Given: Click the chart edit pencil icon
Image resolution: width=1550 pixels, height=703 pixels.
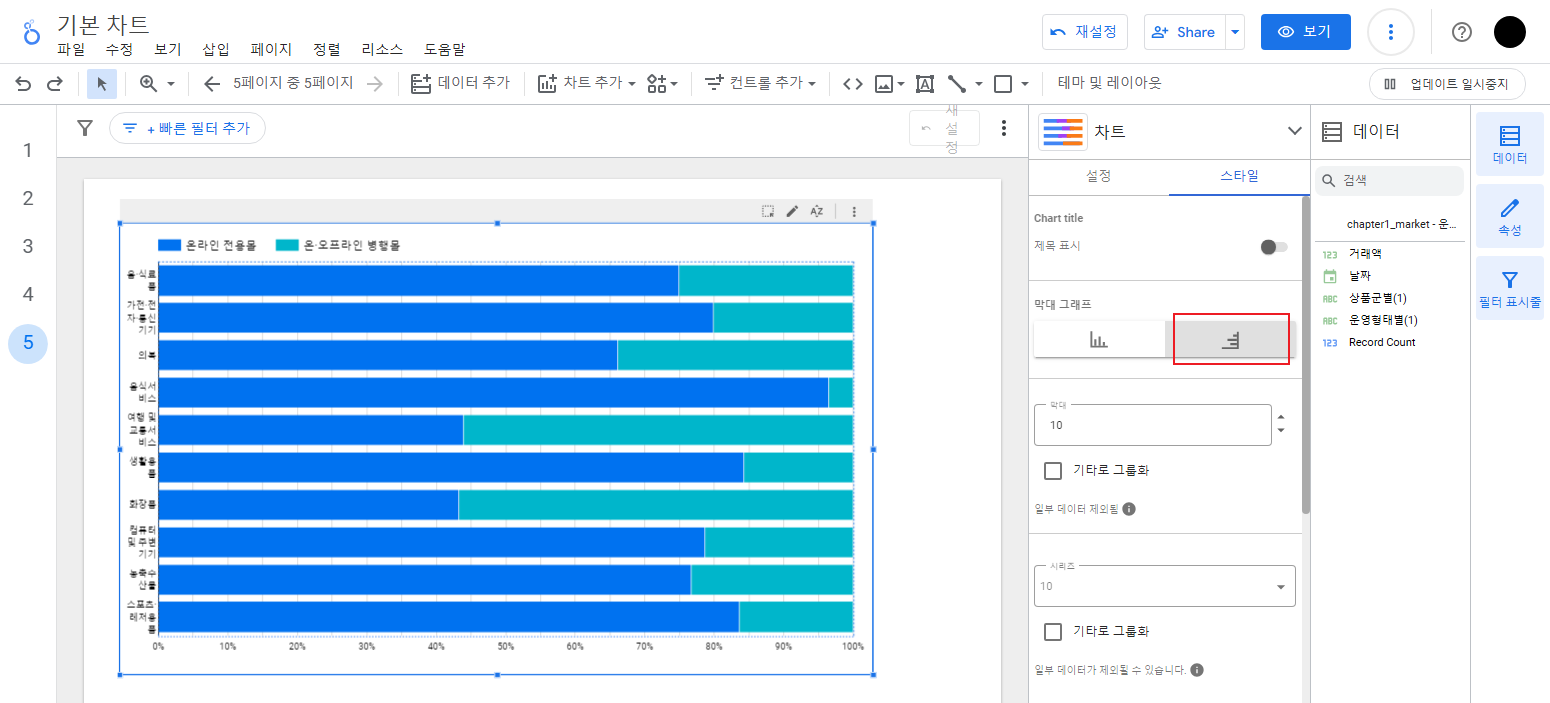Looking at the screenshot, I should pyautogui.click(x=792, y=211).
